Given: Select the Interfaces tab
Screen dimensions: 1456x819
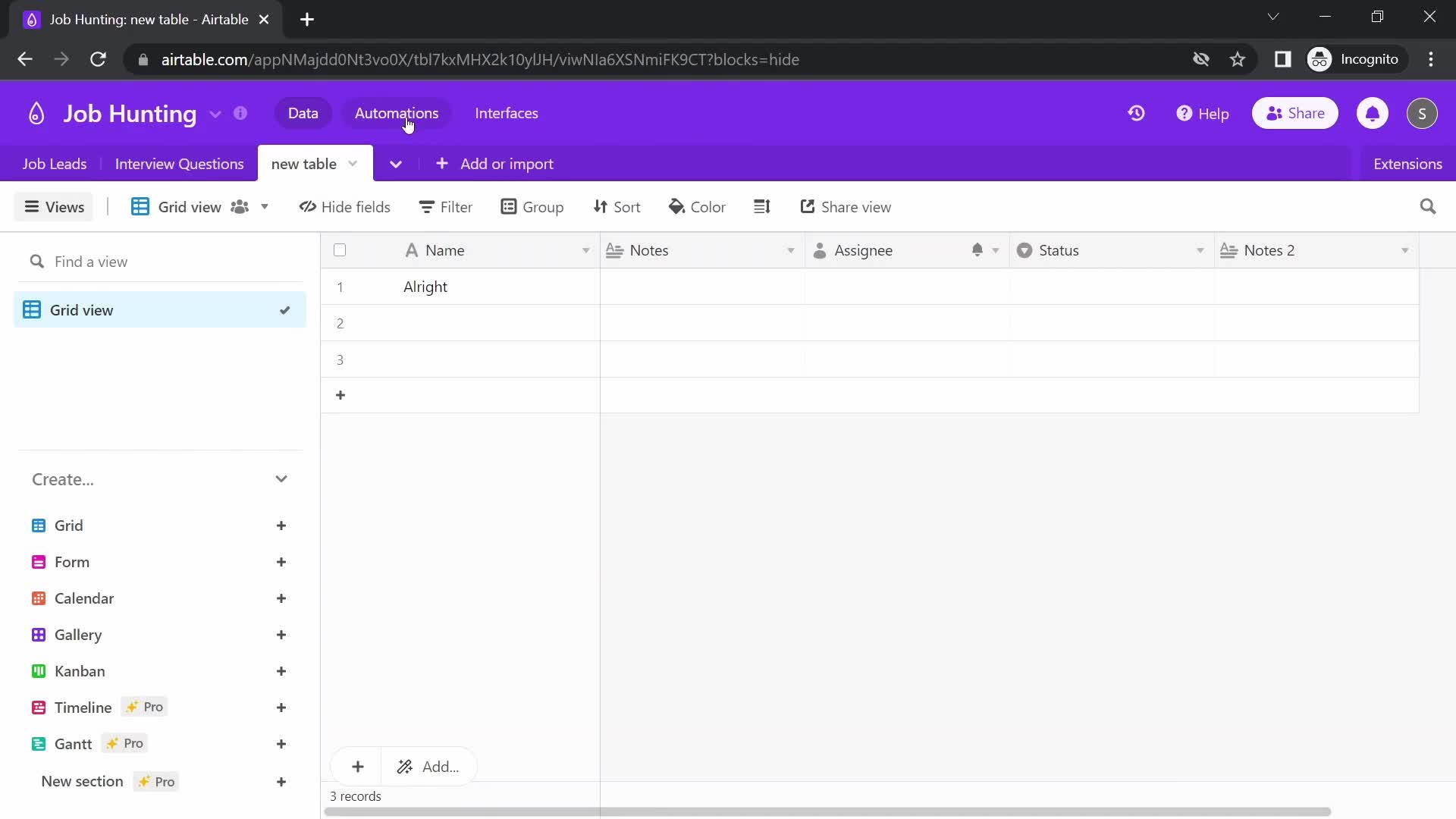Looking at the screenshot, I should (x=506, y=113).
